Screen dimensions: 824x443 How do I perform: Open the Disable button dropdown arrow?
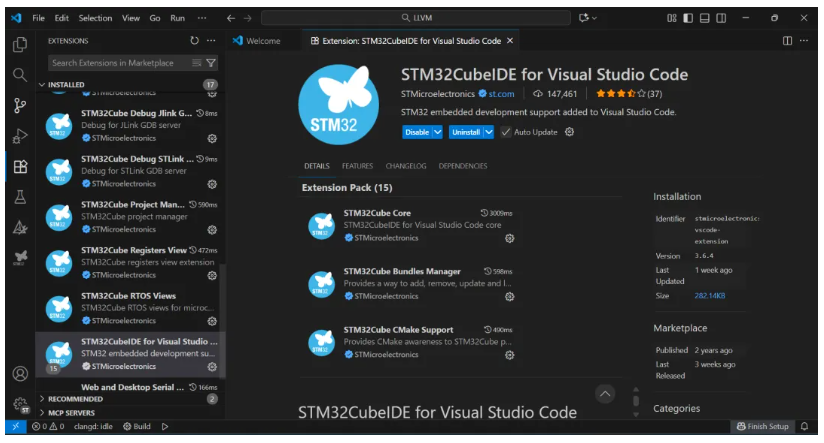437,132
